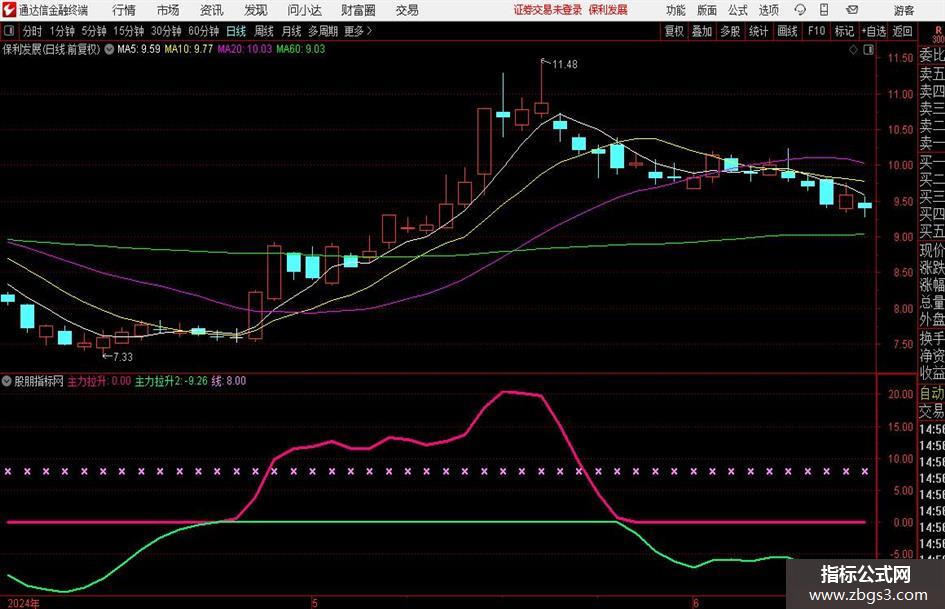The height and width of the screenshot is (609, 945).
Task: Toggle right sidebar panel icon near price axis
Action: click(x=868, y=50)
